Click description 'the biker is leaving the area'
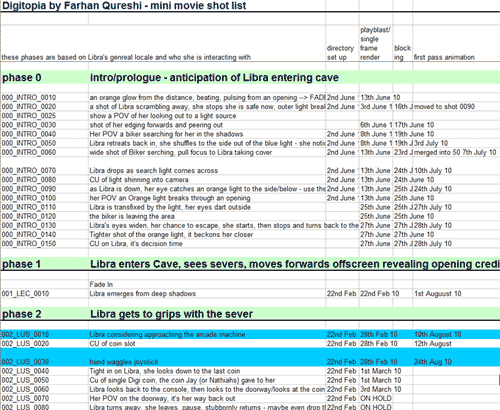 tap(132, 216)
